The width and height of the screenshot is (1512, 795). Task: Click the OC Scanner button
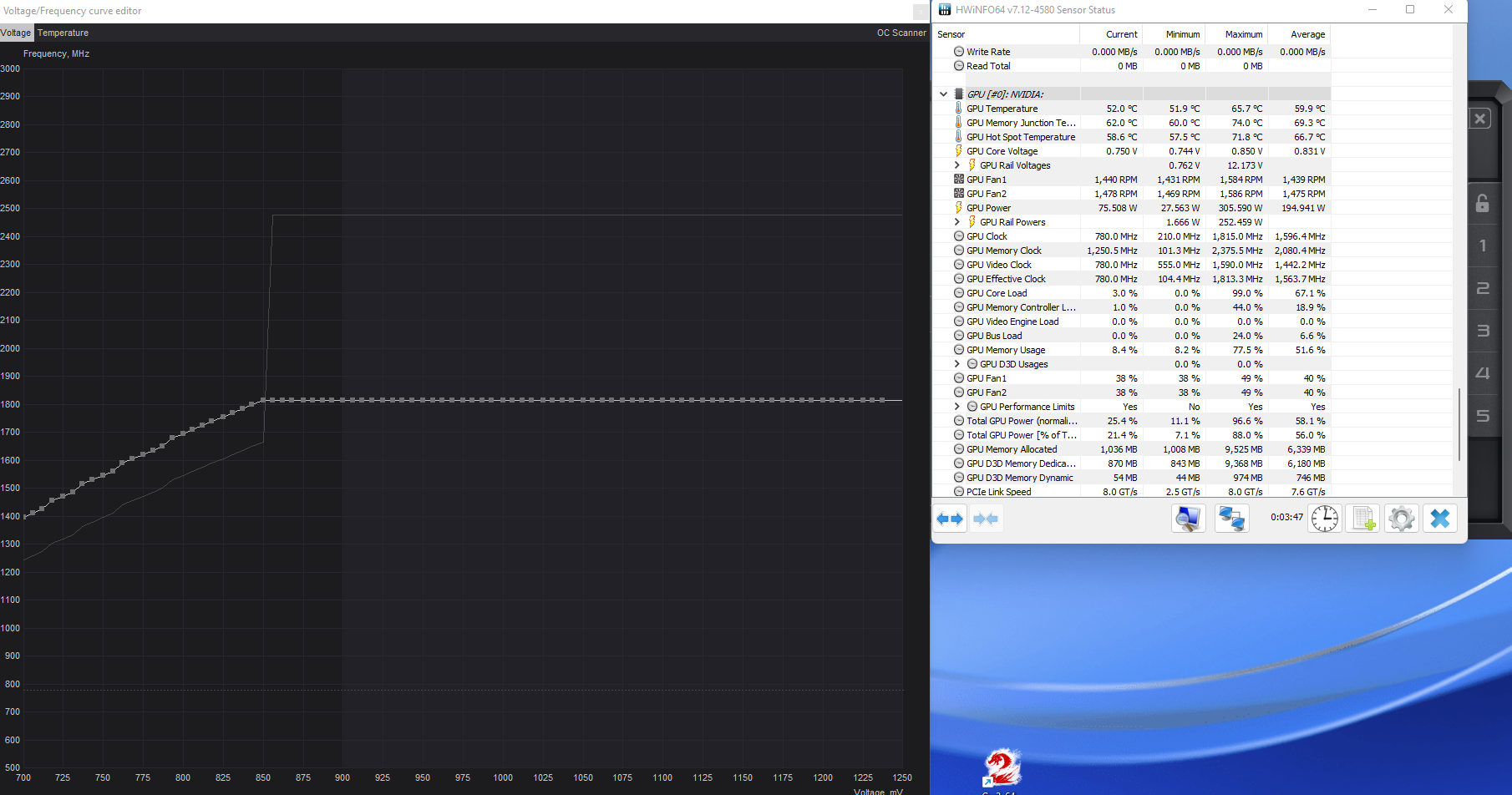click(x=901, y=33)
